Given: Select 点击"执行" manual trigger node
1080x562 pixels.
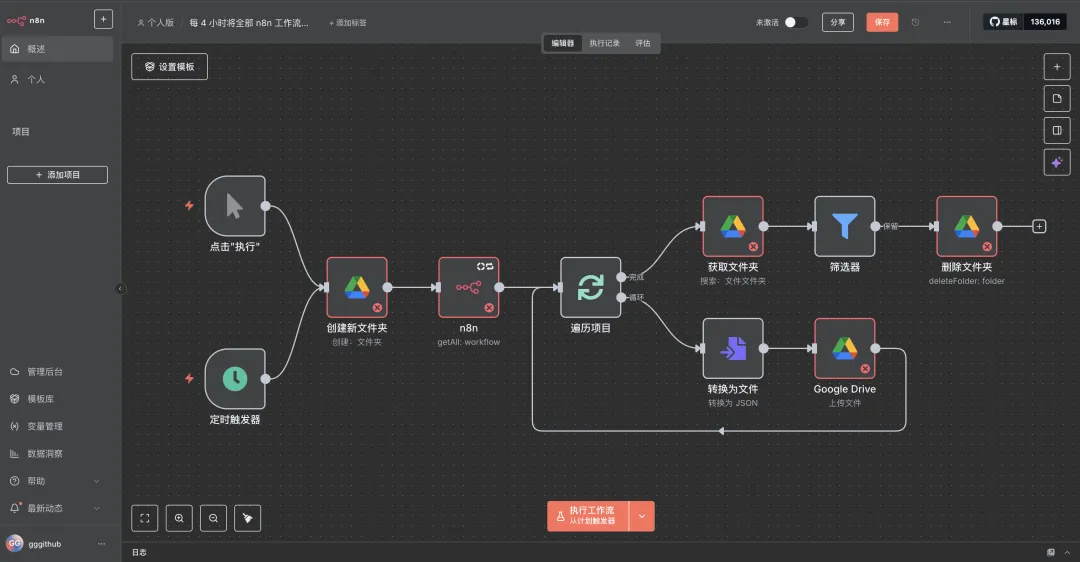Looking at the screenshot, I should pyautogui.click(x=235, y=206).
